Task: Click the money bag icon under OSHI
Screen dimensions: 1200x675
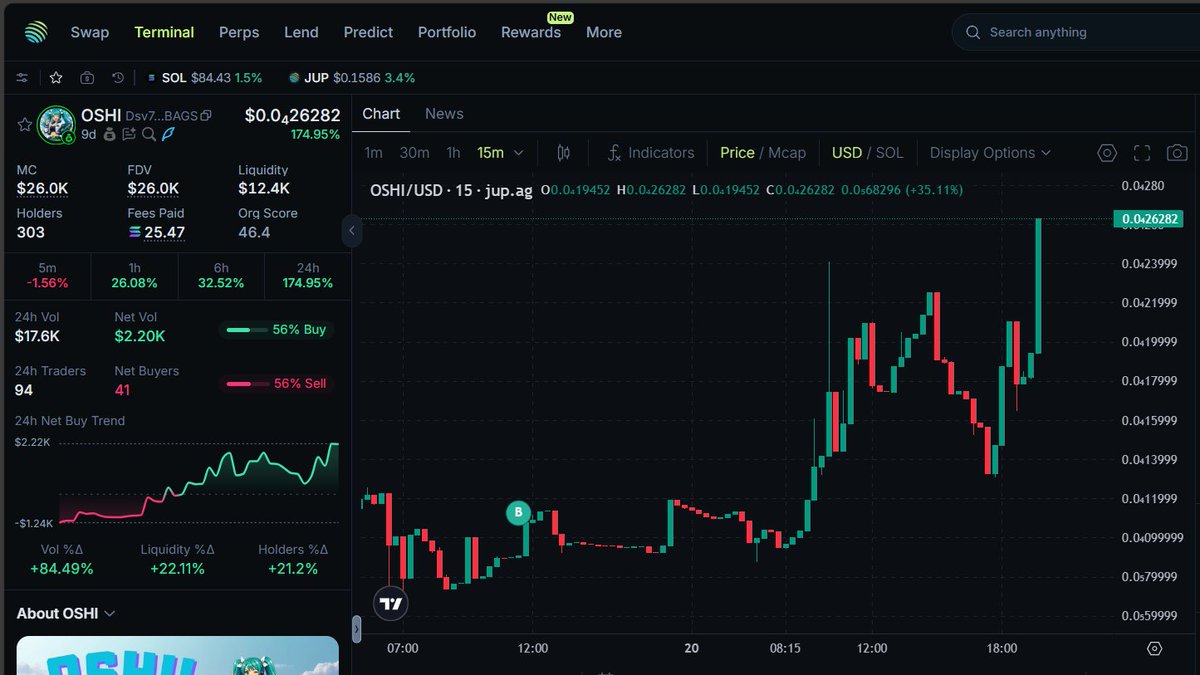Action: point(111,134)
